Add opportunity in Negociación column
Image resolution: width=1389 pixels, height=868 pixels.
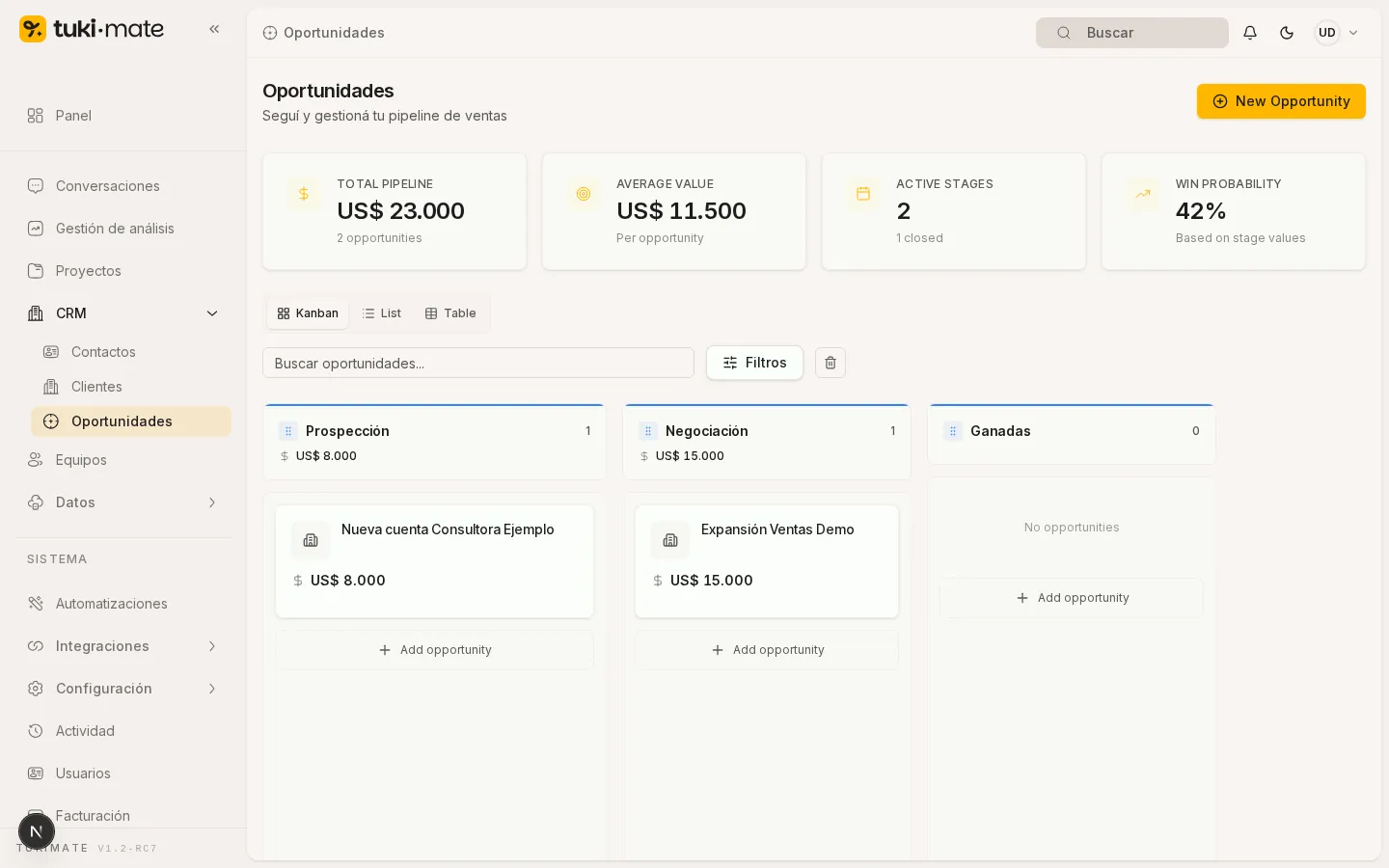click(x=767, y=650)
